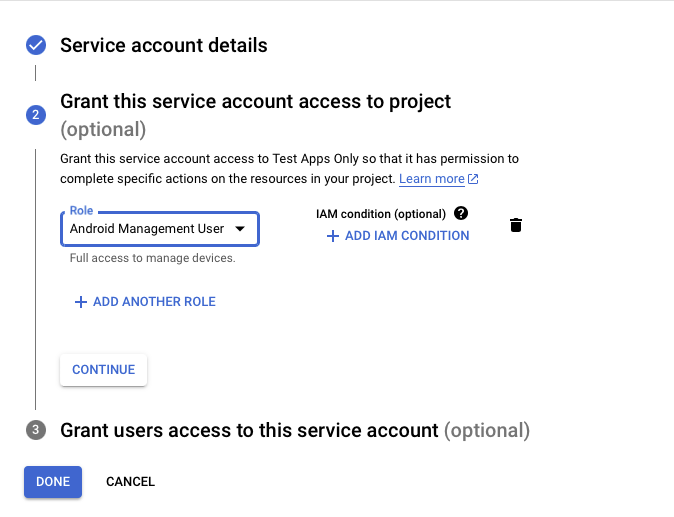This screenshot has height=517, width=674.
Task: Click ADD IAM CONDITION
Action: tap(398, 236)
